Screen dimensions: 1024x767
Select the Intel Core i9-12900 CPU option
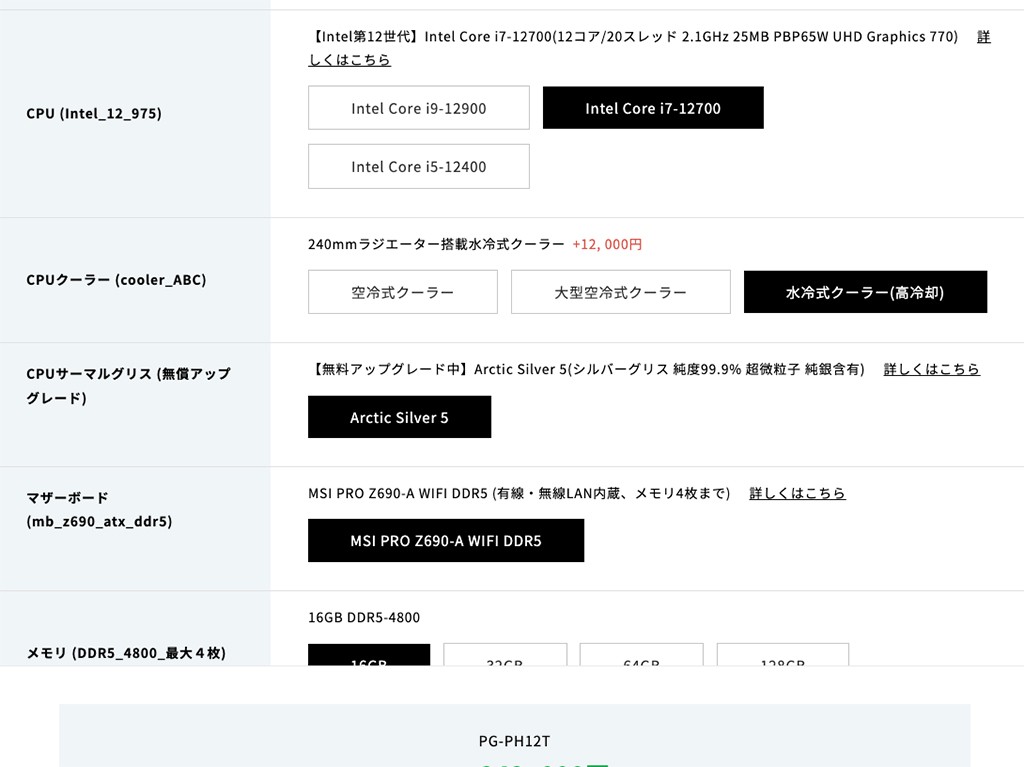coord(418,108)
